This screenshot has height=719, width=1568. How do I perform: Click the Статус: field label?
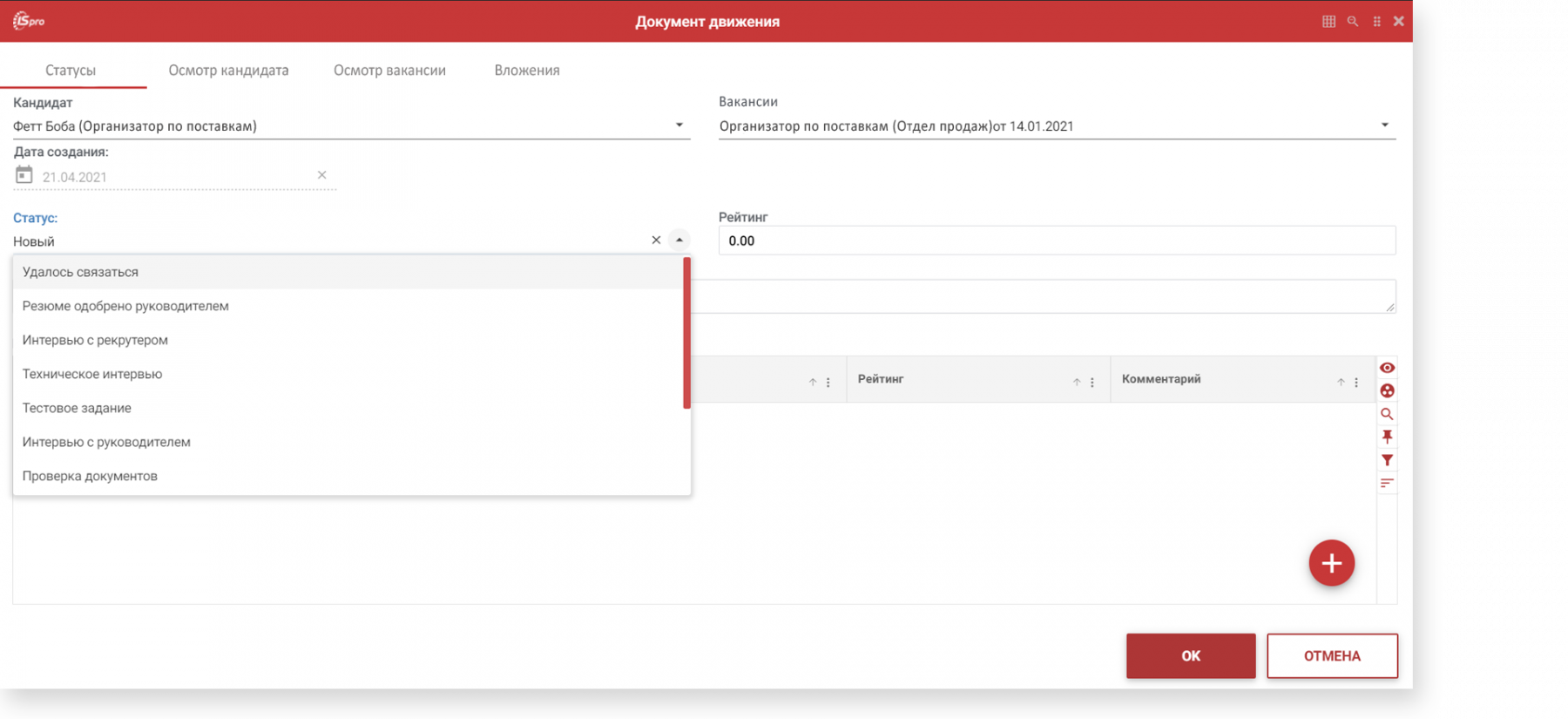pos(35,218)
